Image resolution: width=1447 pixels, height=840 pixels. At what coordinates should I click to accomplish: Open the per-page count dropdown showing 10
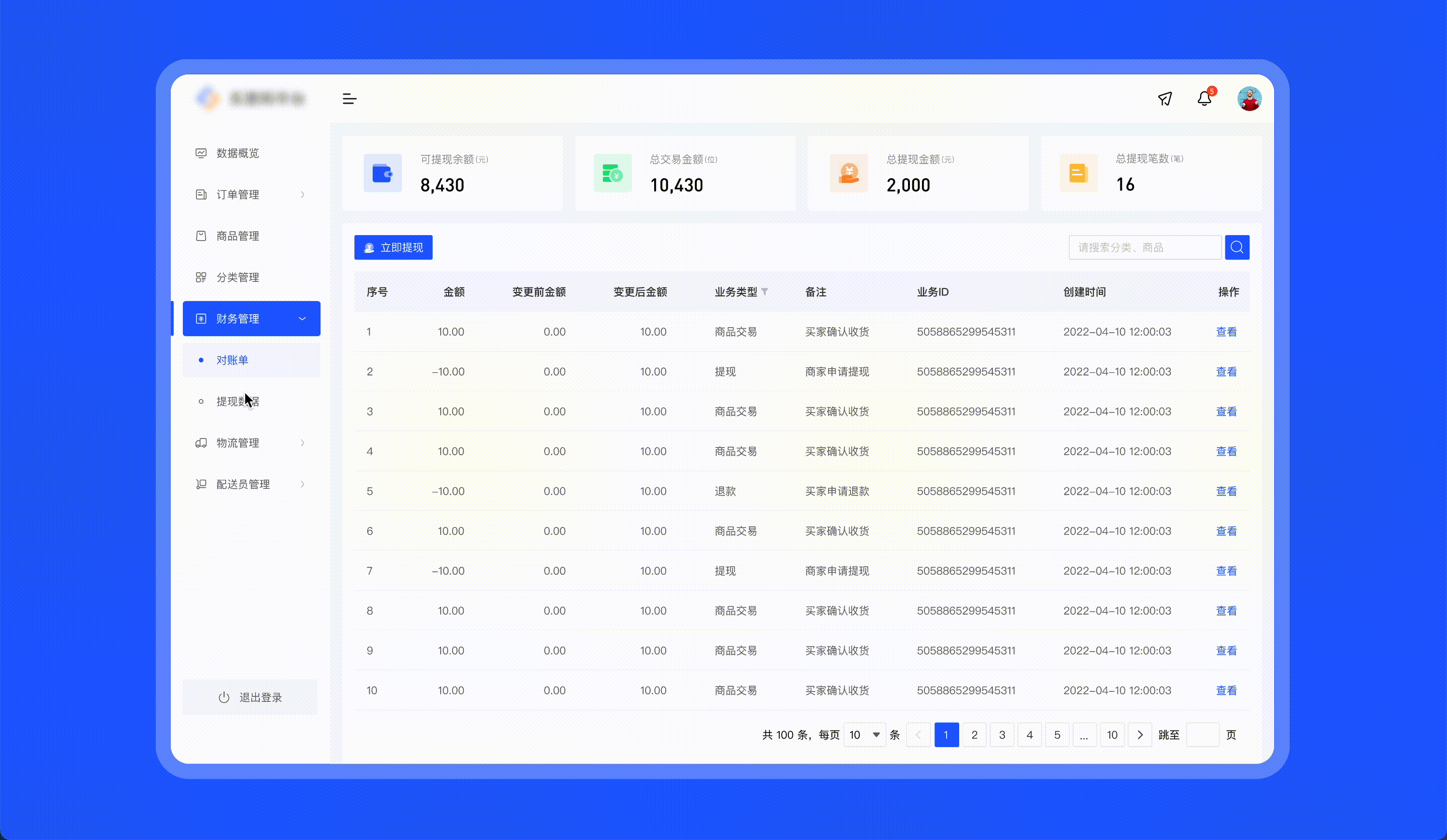[x=864, y=734]
